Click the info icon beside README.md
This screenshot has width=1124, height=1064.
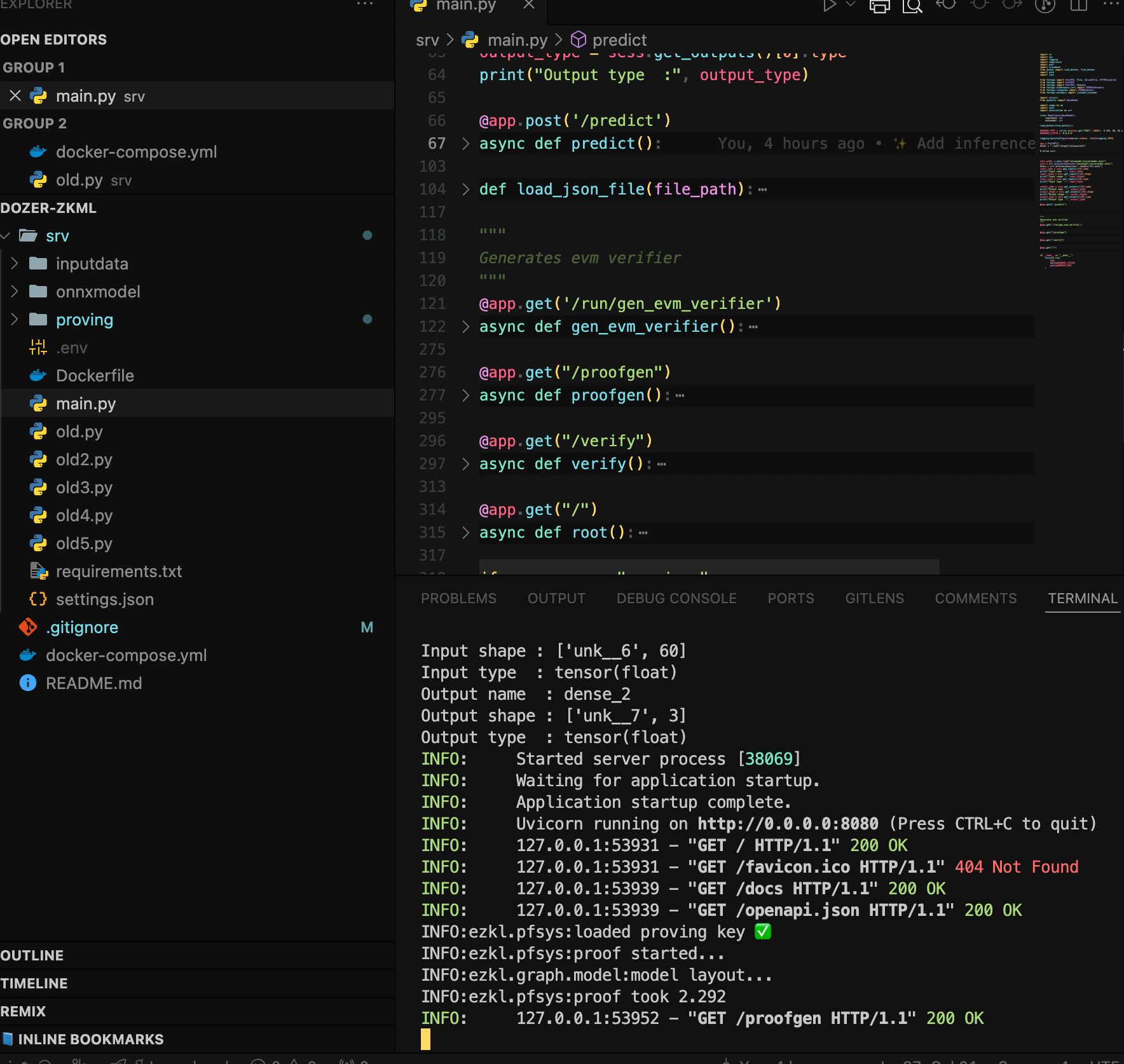[x=28, y=683]
